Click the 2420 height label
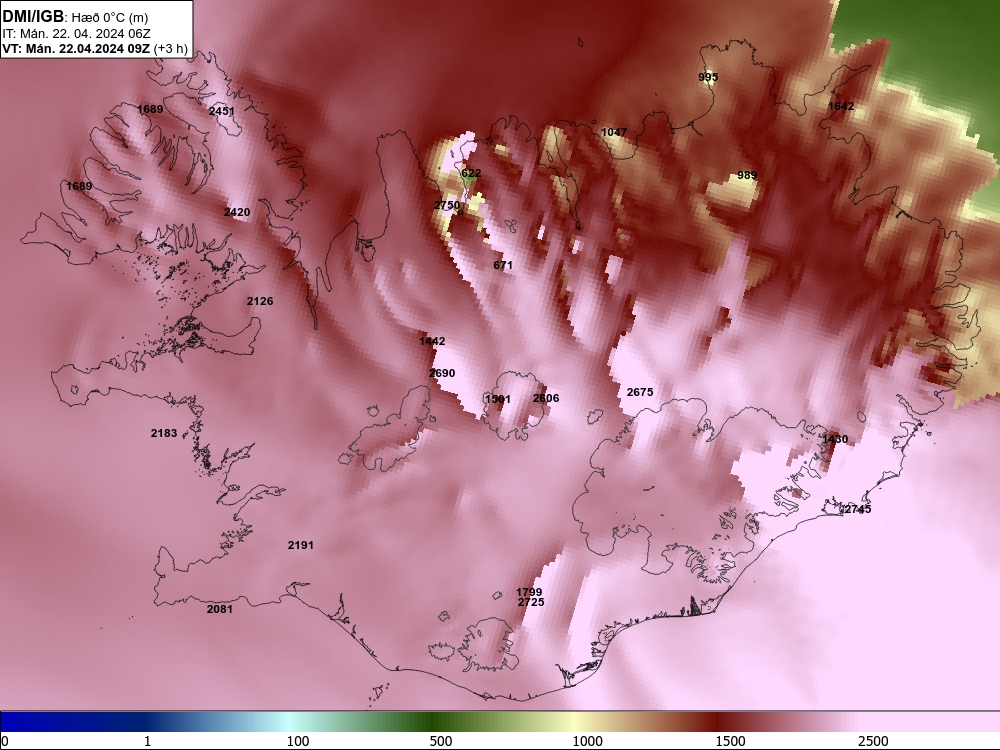Screen dimensions: 1000x750 pyautogui.click(x=237, y=212)
